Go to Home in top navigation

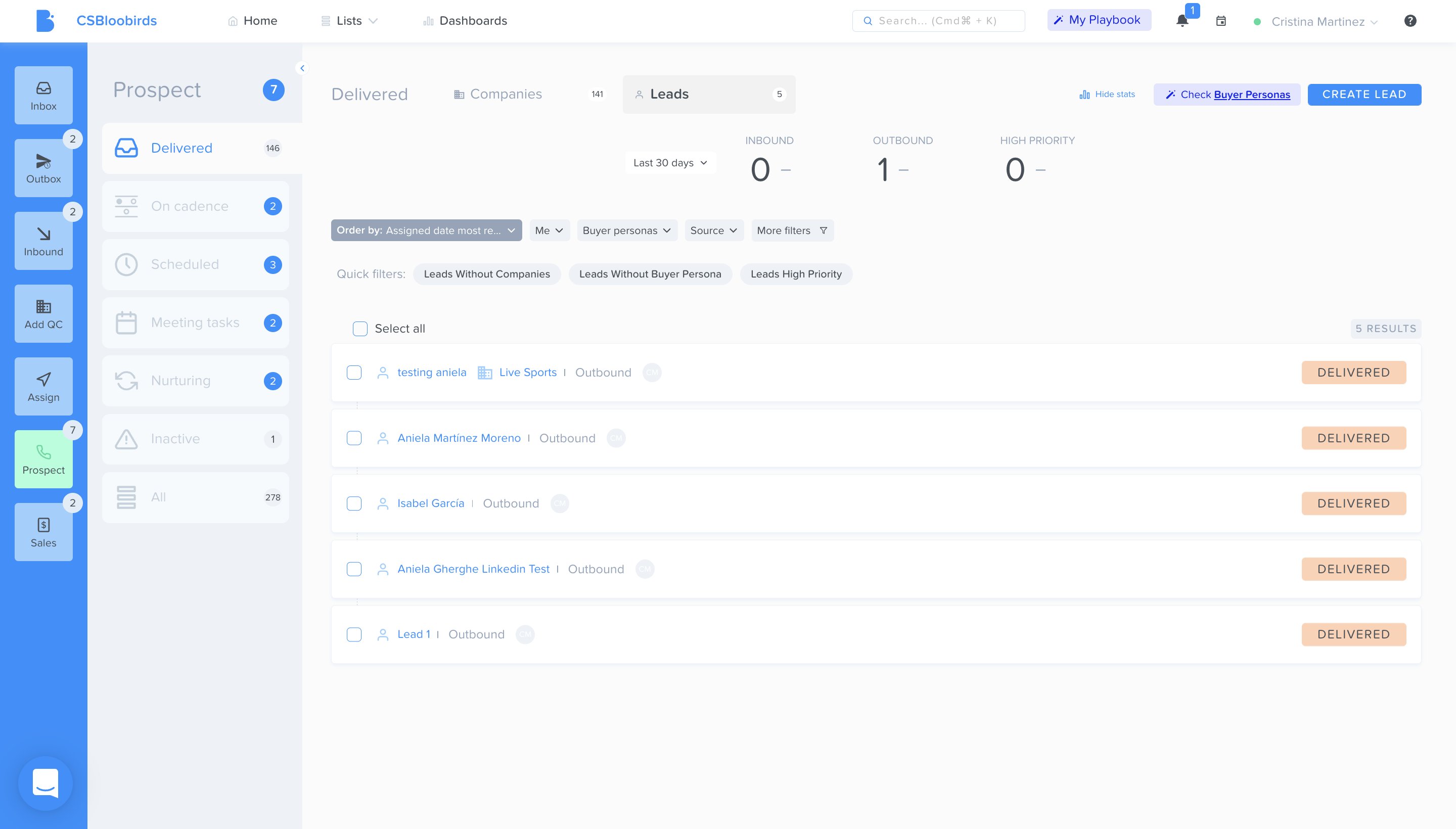coord(252,21)
